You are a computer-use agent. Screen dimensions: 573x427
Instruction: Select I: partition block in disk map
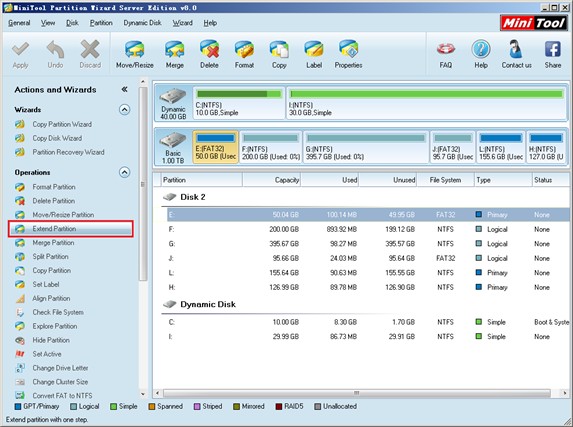[x=426, y=103]
